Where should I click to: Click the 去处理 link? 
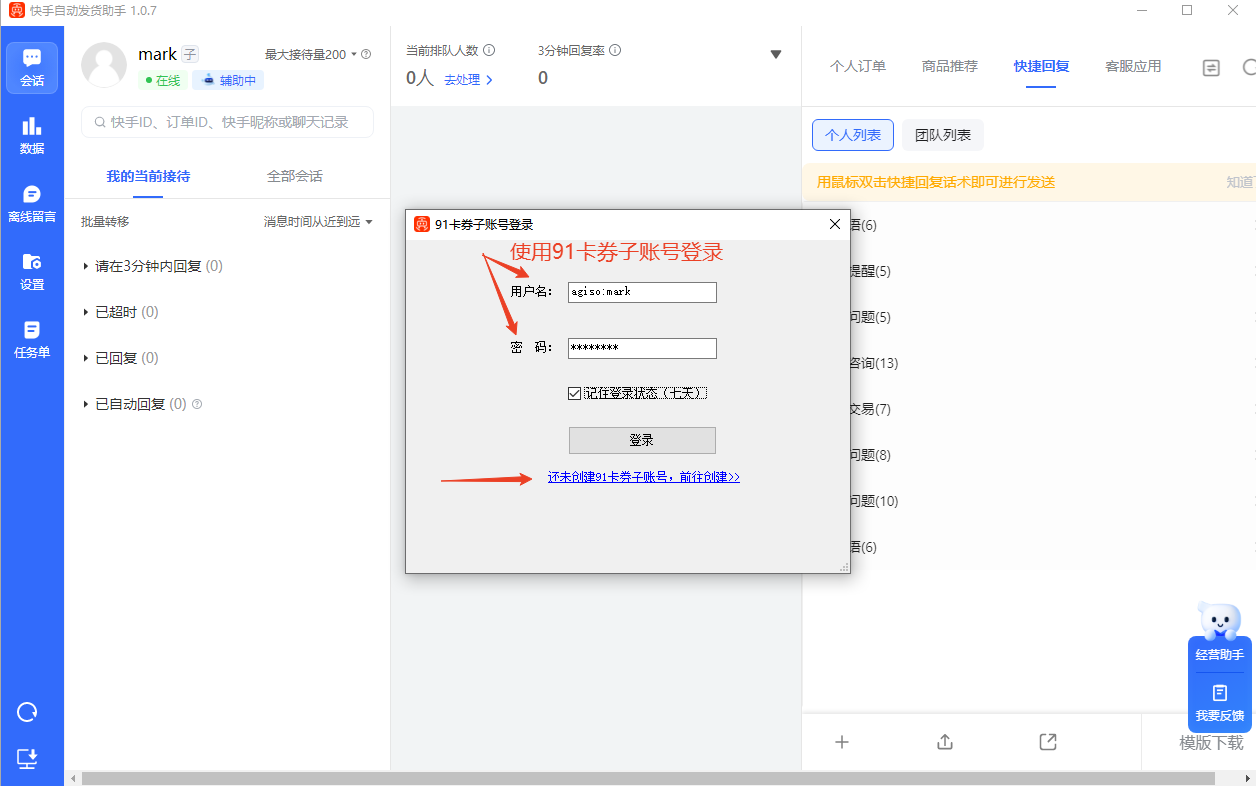click(469, 79)
